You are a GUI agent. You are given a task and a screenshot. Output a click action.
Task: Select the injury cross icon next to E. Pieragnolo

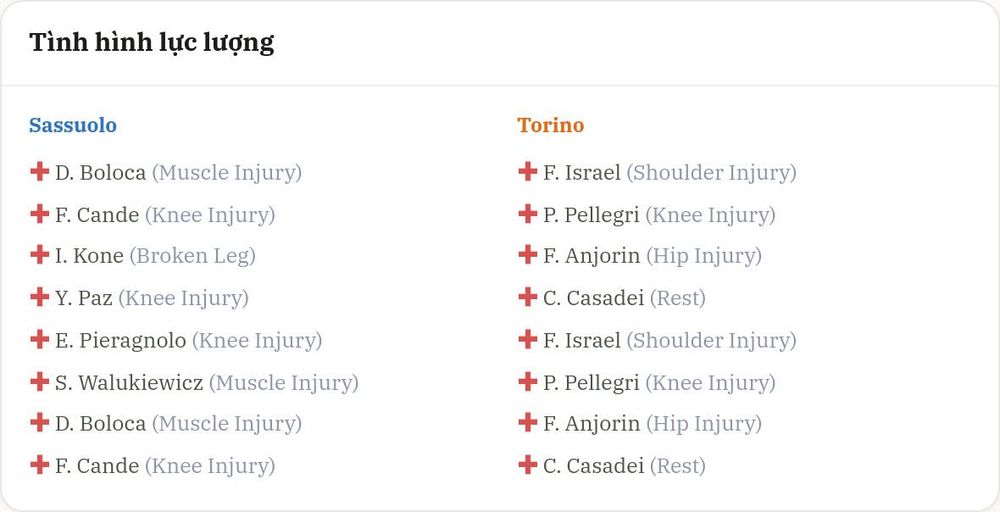[x=40, y=339]
